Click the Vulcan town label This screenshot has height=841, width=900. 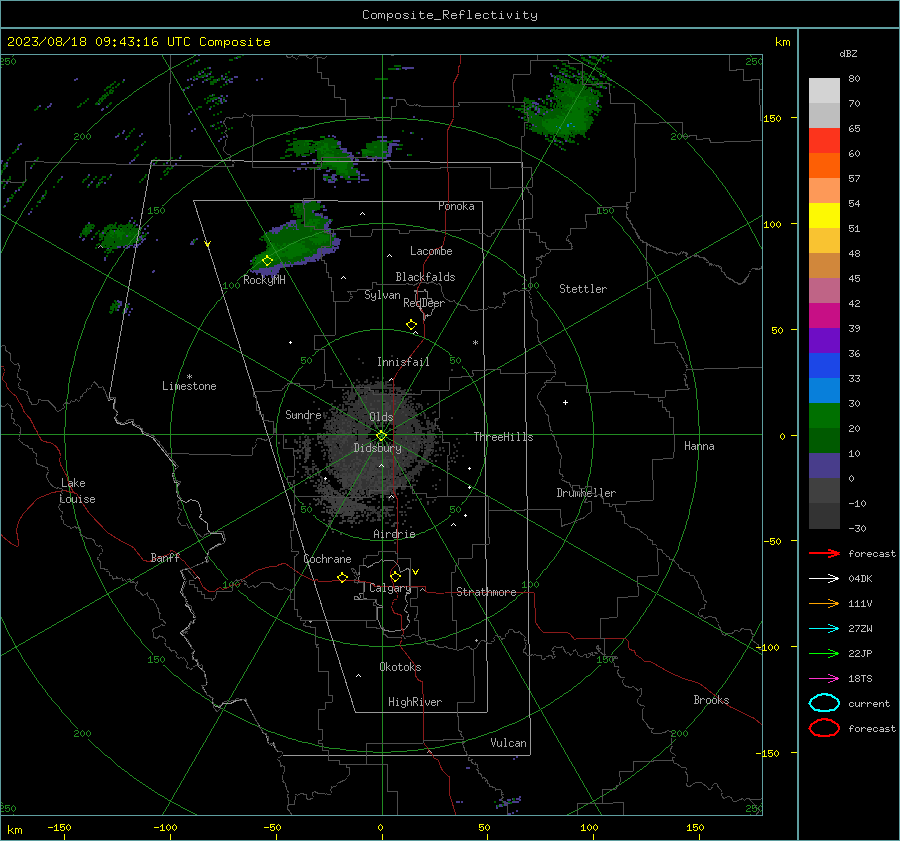(x=508, y=743)
